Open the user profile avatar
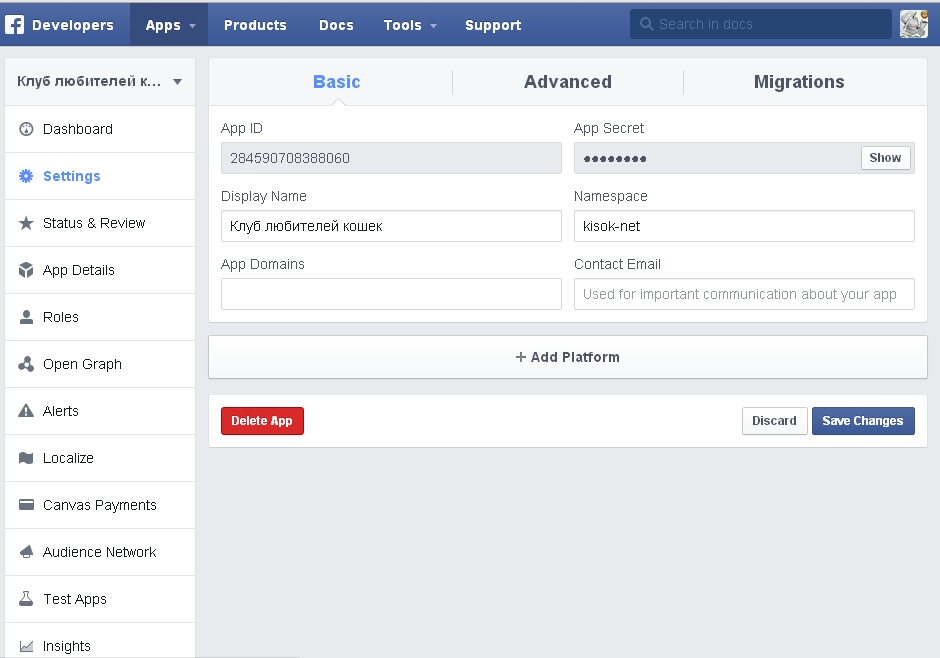The width and height of the screenshot is (940, 658). pyautogui.click(x=914, y=24)
